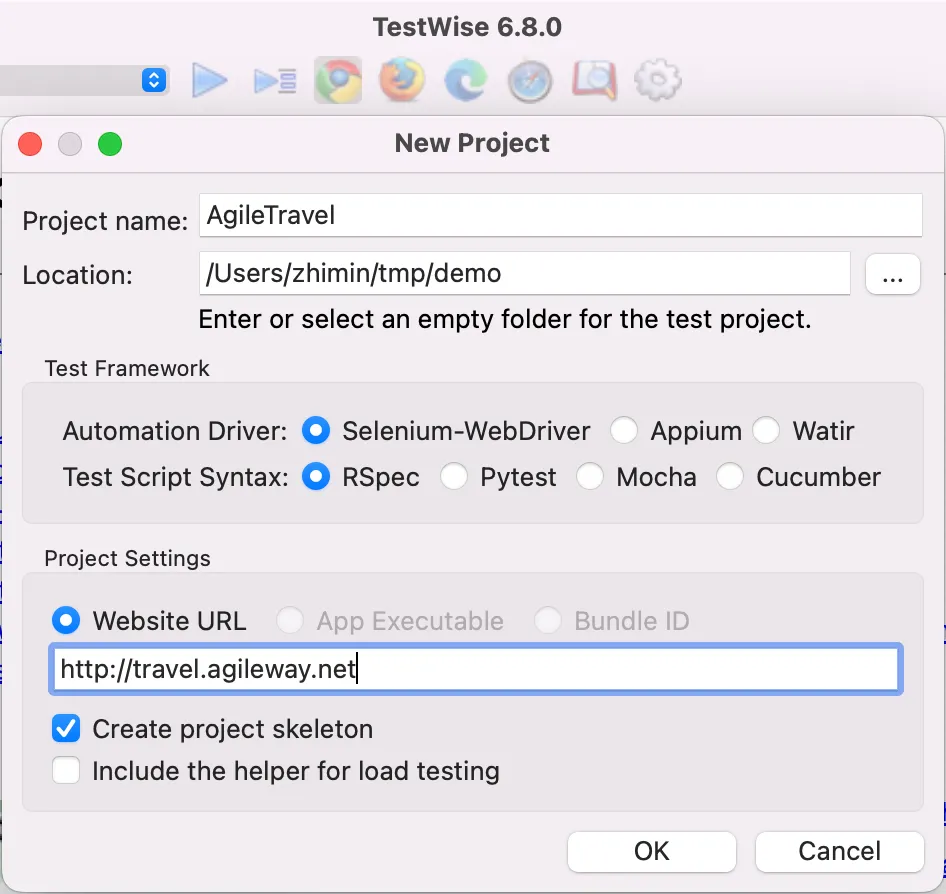Screen dimensions: 946x894
Task: Focus the Location path field
Action: (524, 273)
